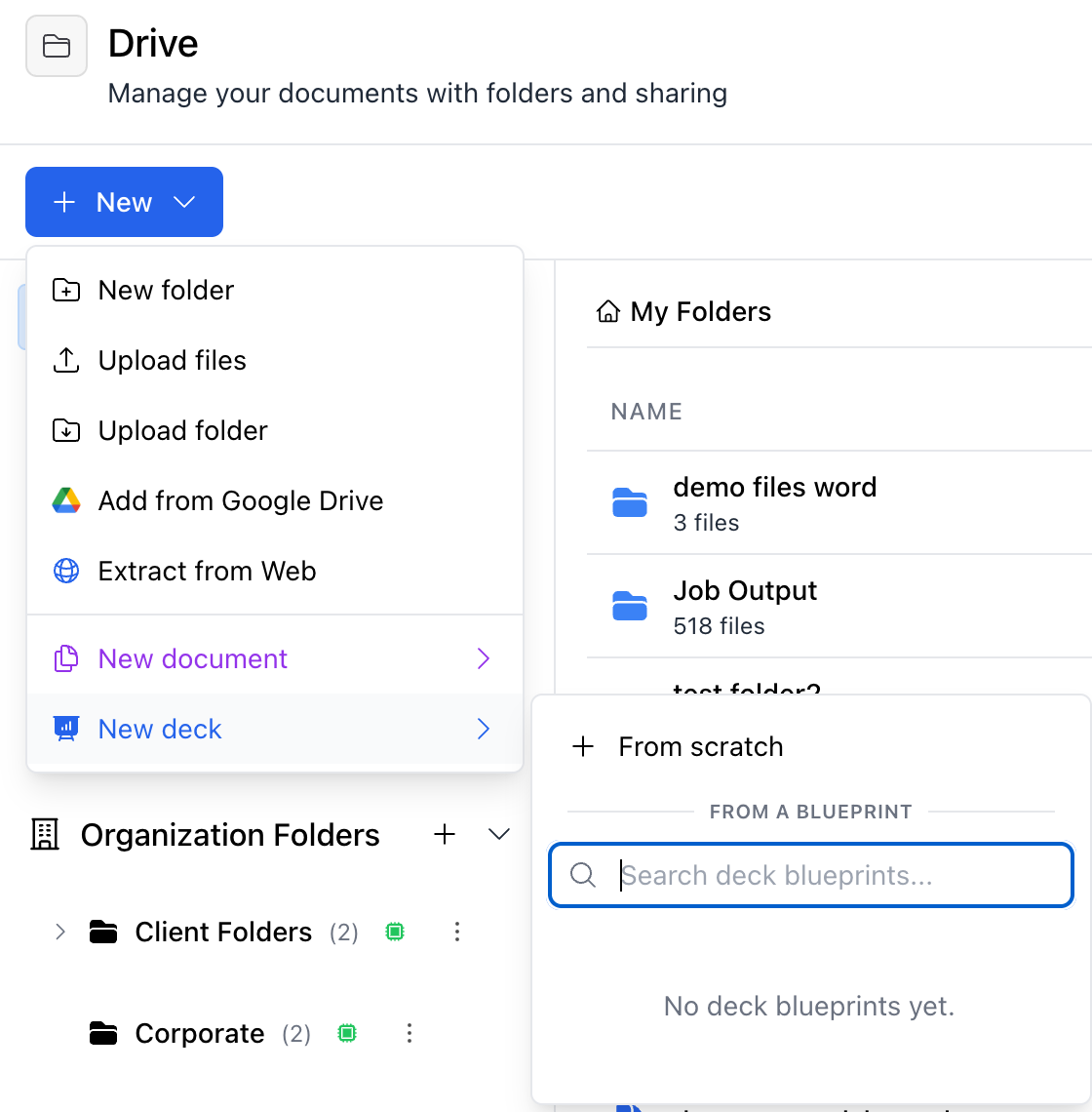
Task: Focus the Search deck blueprints field
Action: click(810, 875)
